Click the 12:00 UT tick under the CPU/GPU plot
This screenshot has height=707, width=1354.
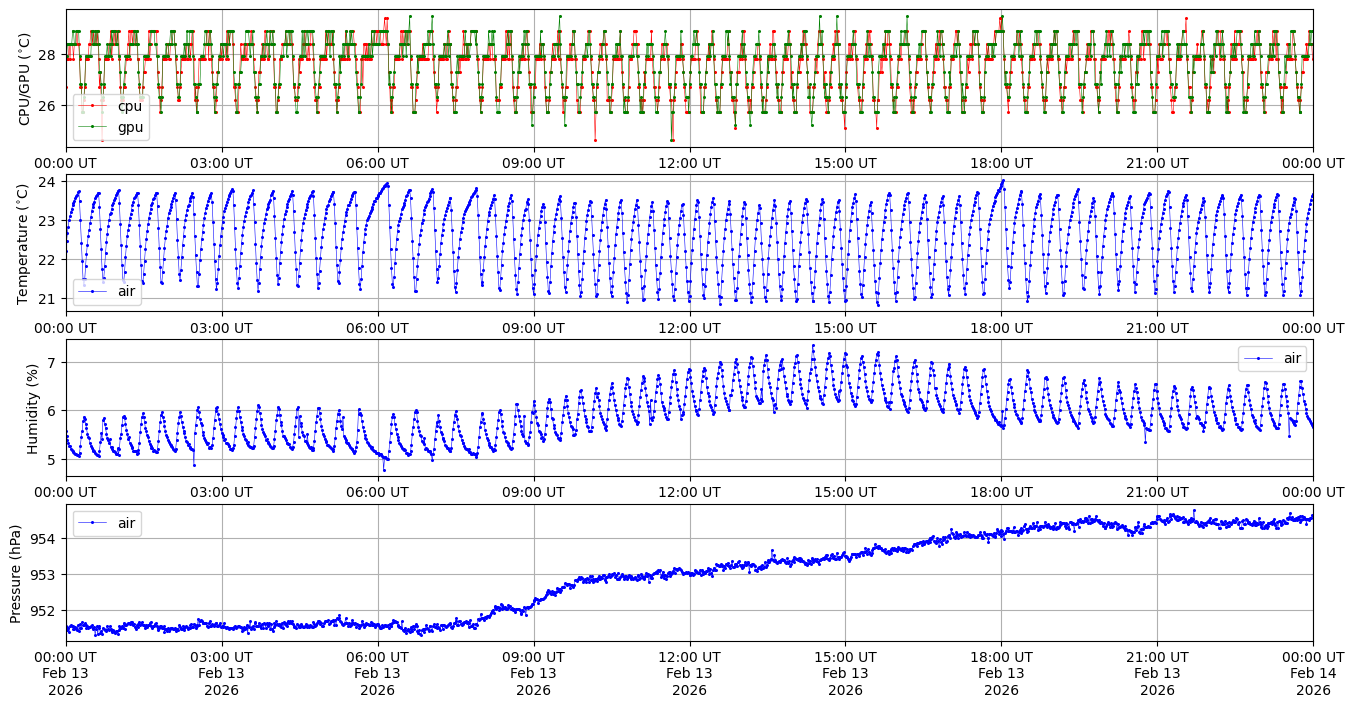click(689, 163)
